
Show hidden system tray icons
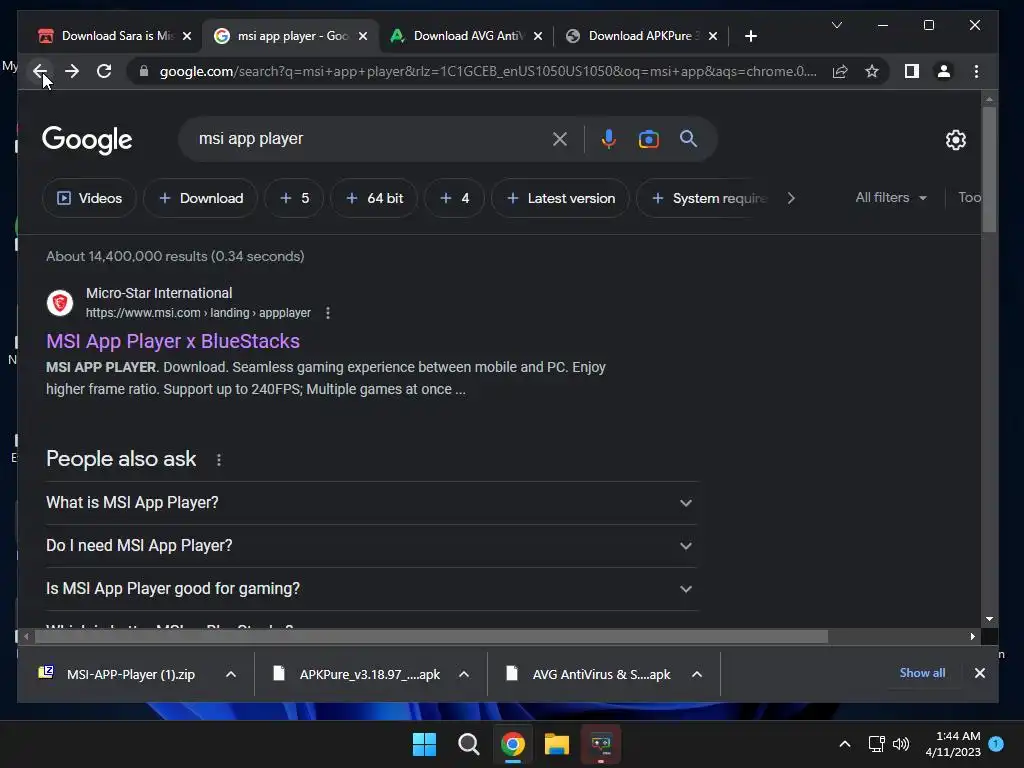[844, 744]
